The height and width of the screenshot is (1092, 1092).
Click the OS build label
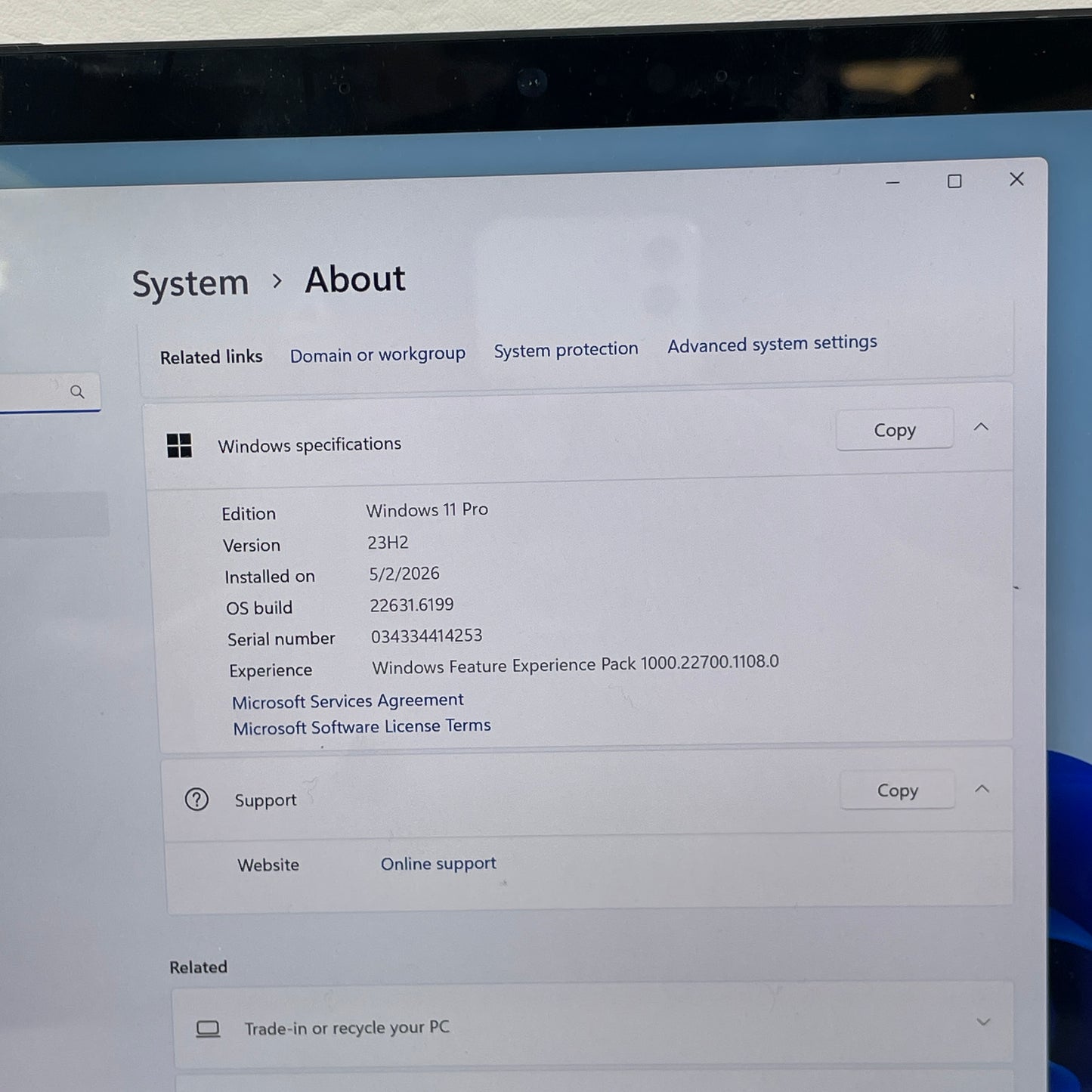coord(259,608)
